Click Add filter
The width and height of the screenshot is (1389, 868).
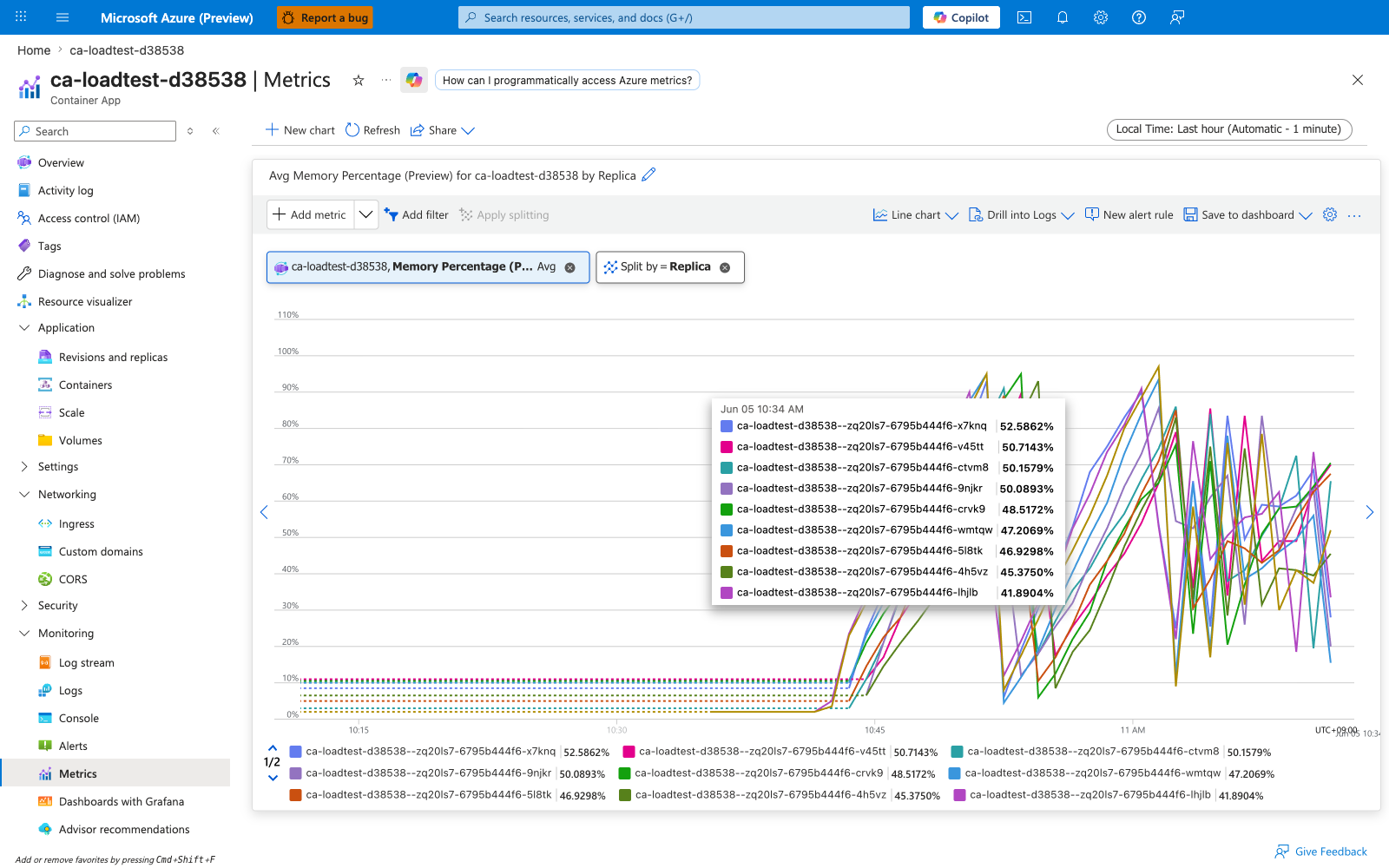pyautogui.click(x=417, y=215)
